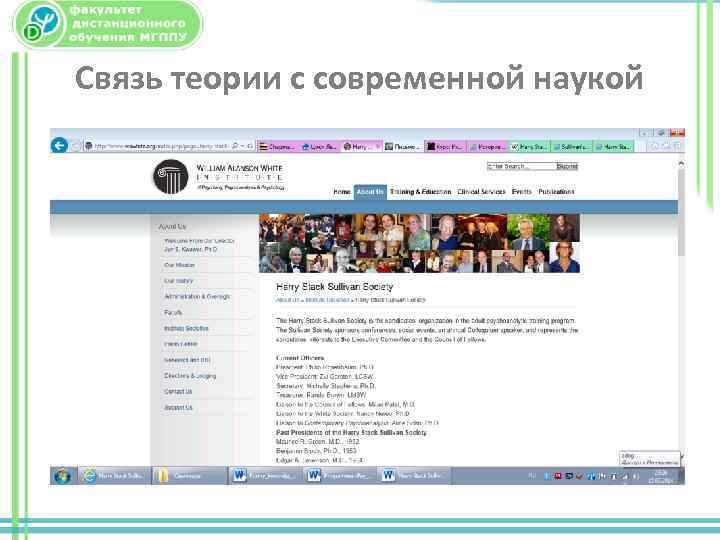Click the 'Faculty' sidebar link
This screenshot has width=720, height=540.
(173, 313)
